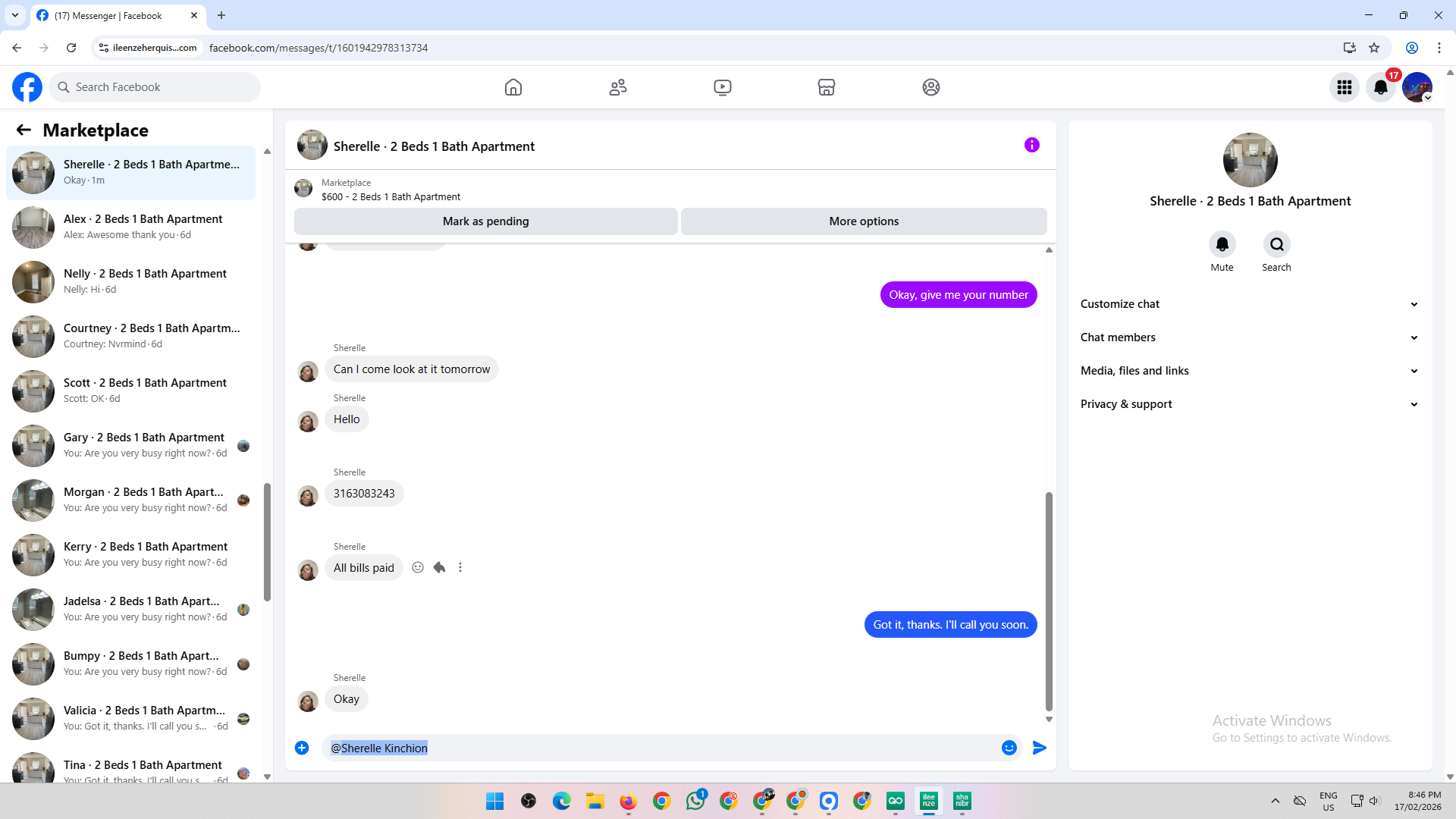1456x819 pixels.
Task: Expand Privacy & support section
Action: [x=1249, y=404]
